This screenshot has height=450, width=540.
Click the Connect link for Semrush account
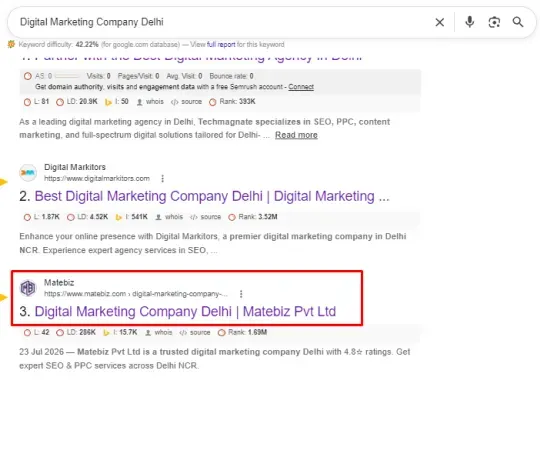tap(301, 87)
